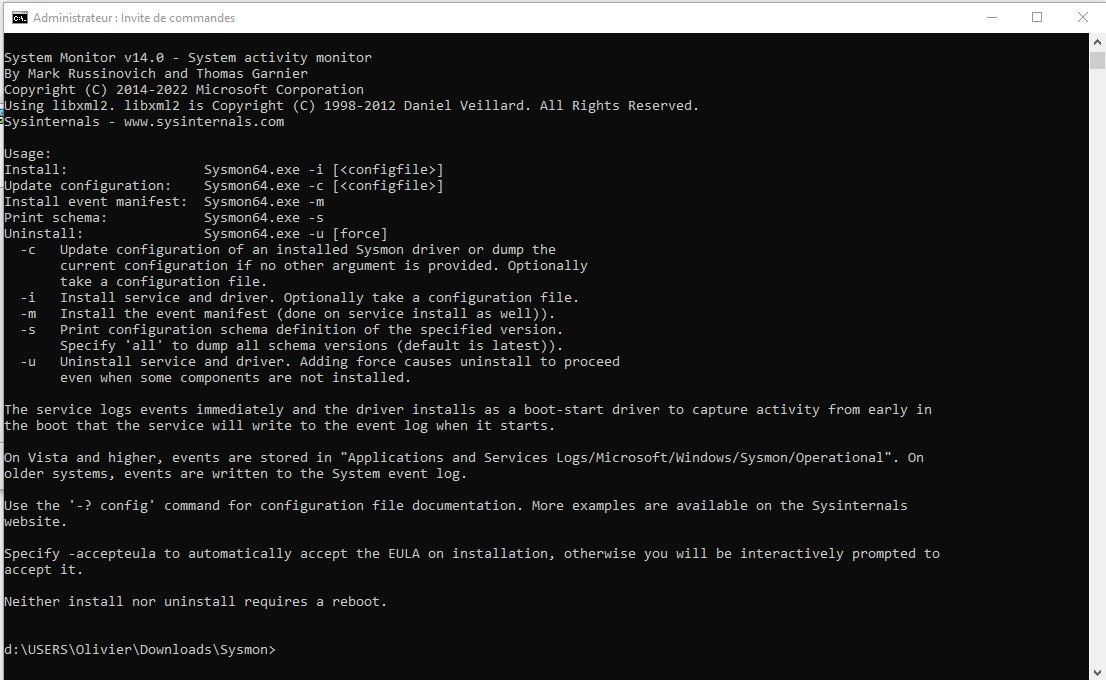Minimize the Invite de commandes window
Image resolution: width=1106 pixels, height=680 pixels.
(x=991, y=17)
